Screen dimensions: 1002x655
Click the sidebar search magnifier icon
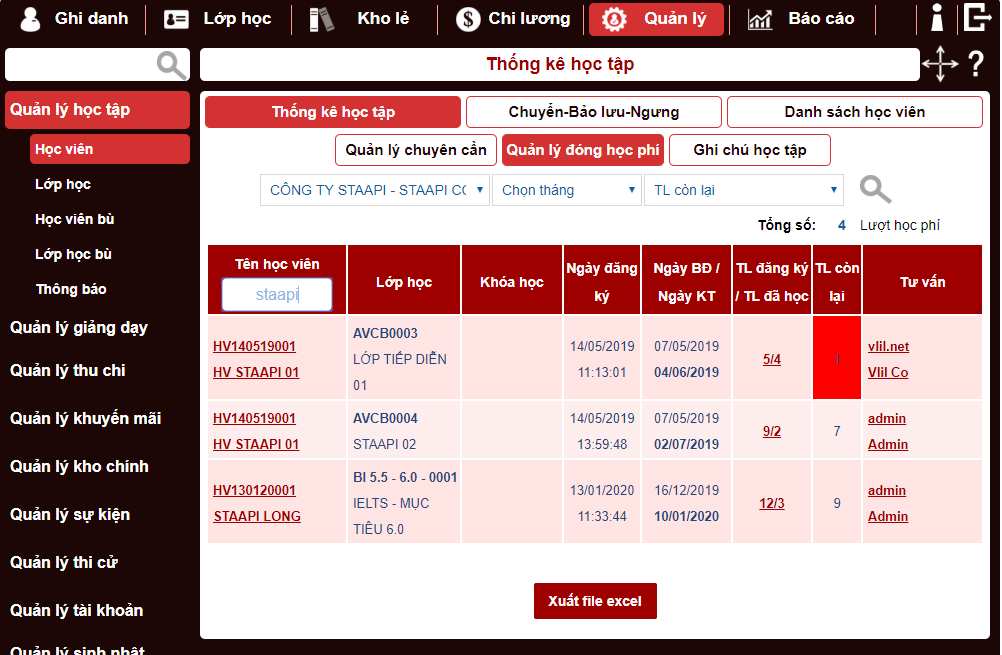point(170,64)
